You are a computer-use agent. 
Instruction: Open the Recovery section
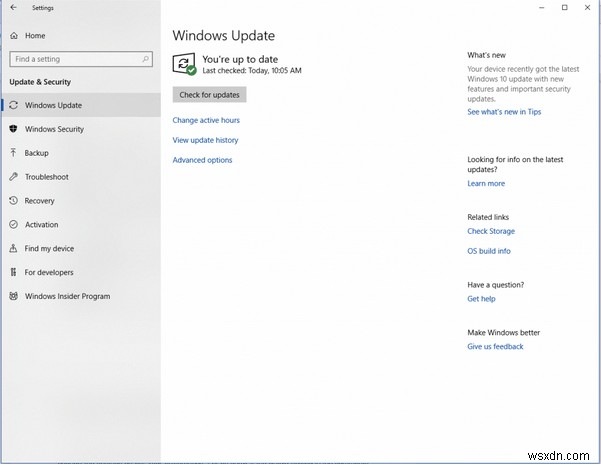coord(81,200)
